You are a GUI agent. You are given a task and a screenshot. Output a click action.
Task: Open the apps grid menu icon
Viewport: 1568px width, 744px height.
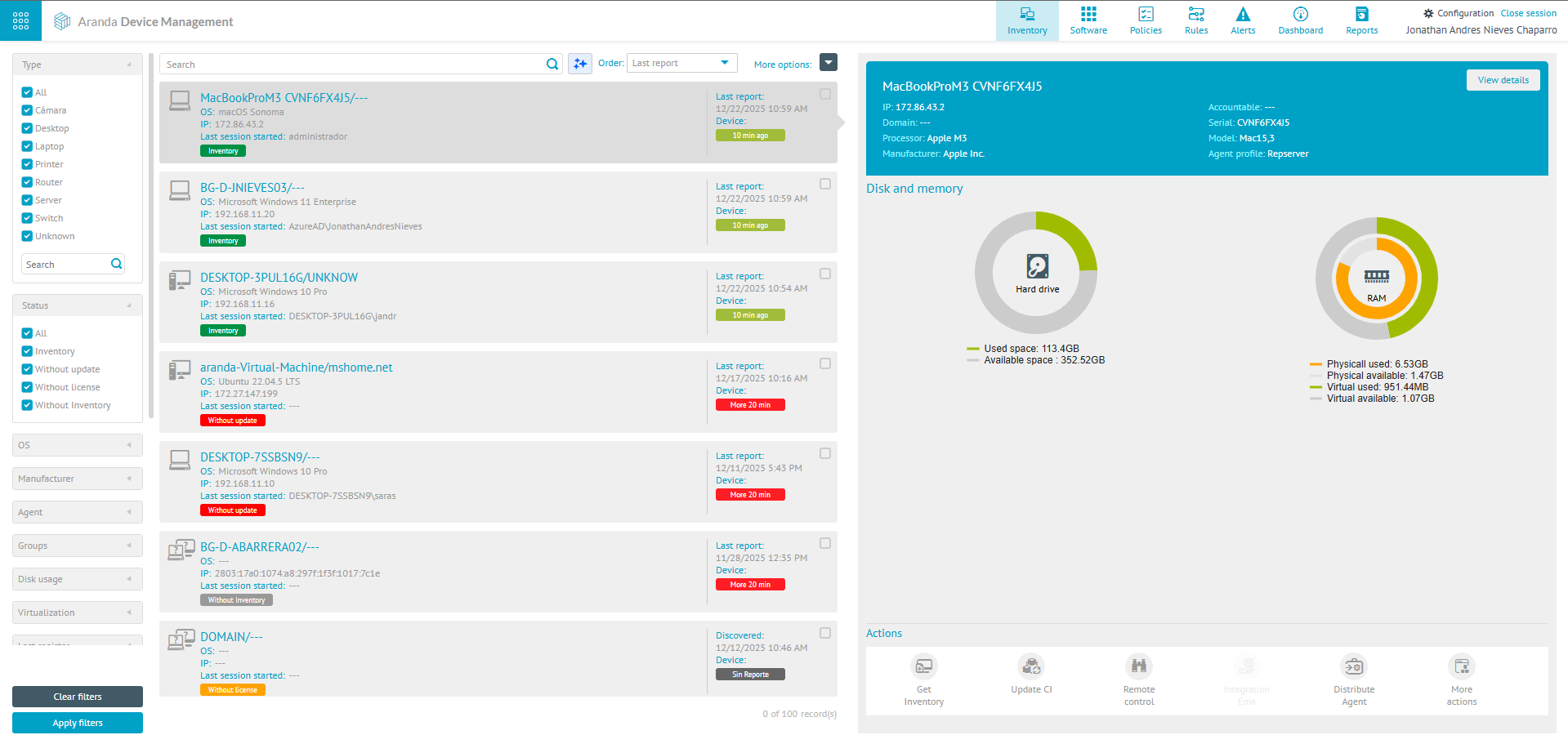click(x=20, y=20)
